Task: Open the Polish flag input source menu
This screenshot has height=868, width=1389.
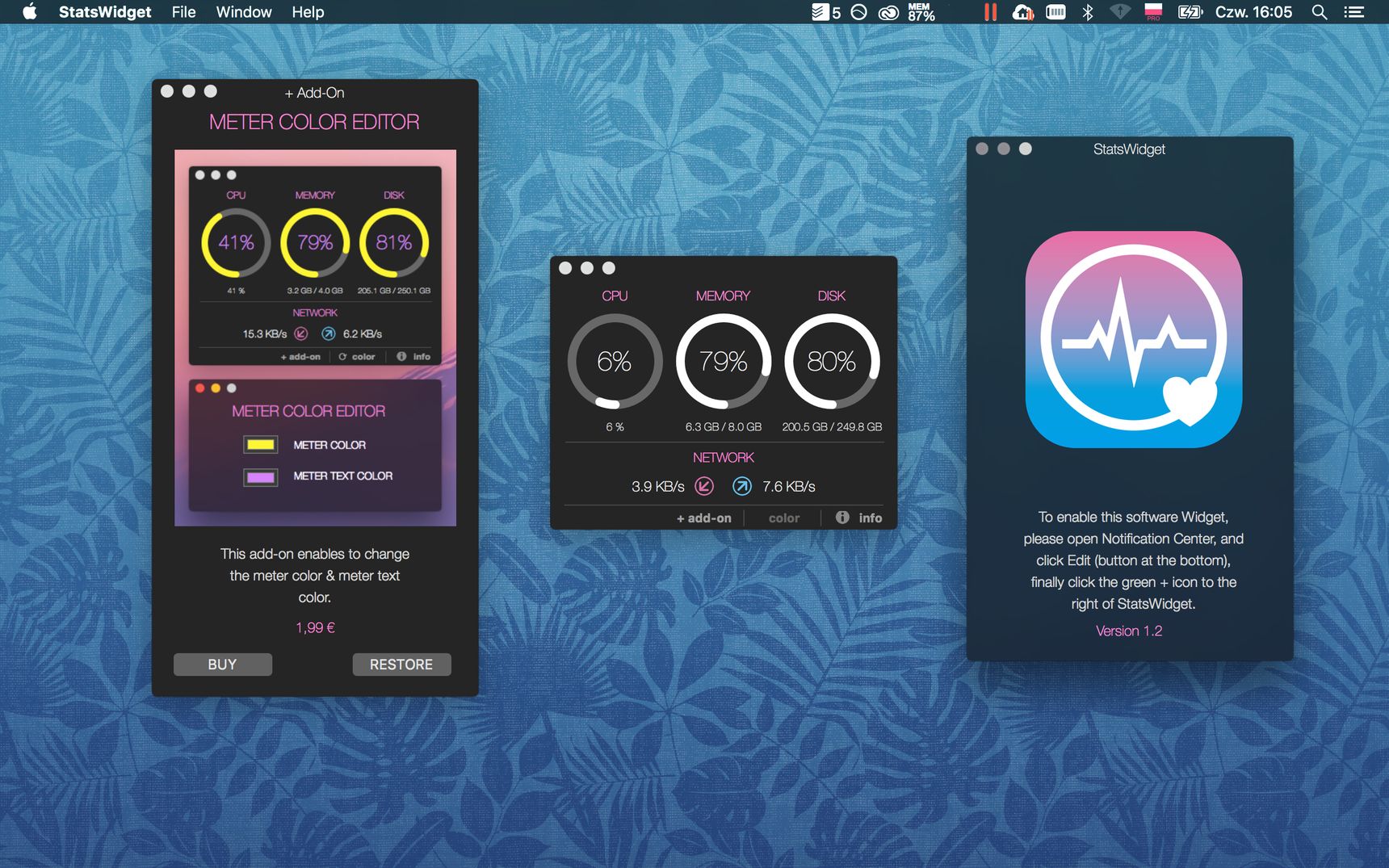Action: pyautogui.click(x=1153, y=12)
